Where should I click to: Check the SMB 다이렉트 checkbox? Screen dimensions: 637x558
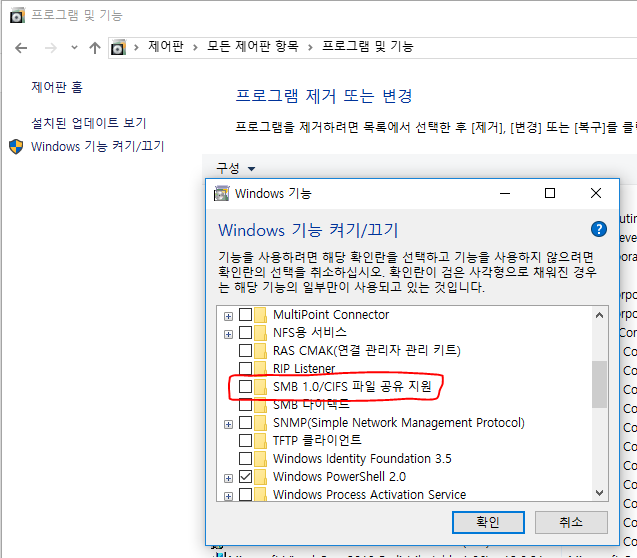[x=245, y=404]
